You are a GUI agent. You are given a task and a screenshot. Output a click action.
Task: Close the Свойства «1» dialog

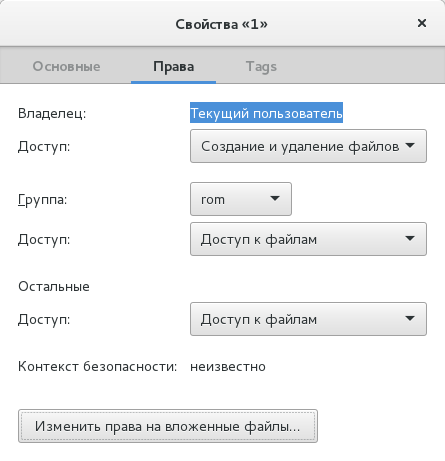[422, 23]
